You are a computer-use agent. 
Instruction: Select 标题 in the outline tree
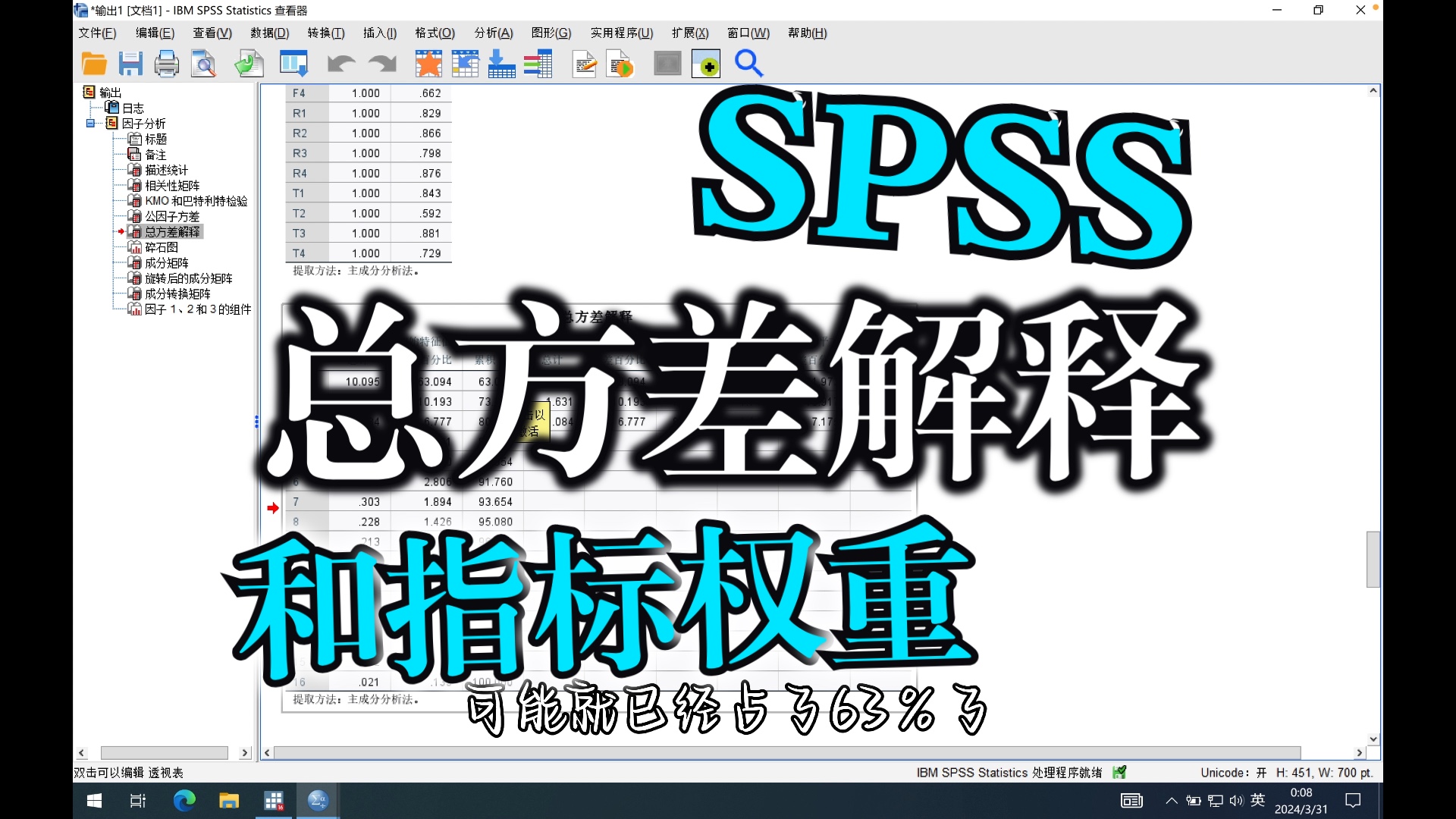coord(155,140)
